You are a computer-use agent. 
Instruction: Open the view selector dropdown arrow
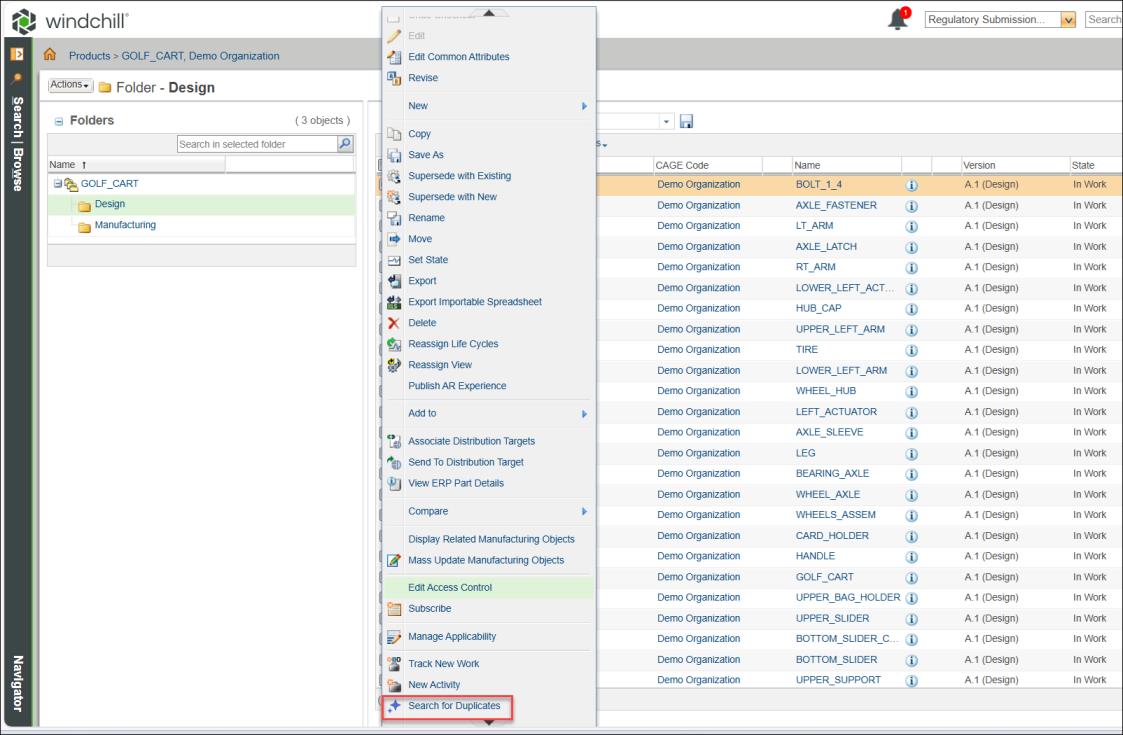666,121
